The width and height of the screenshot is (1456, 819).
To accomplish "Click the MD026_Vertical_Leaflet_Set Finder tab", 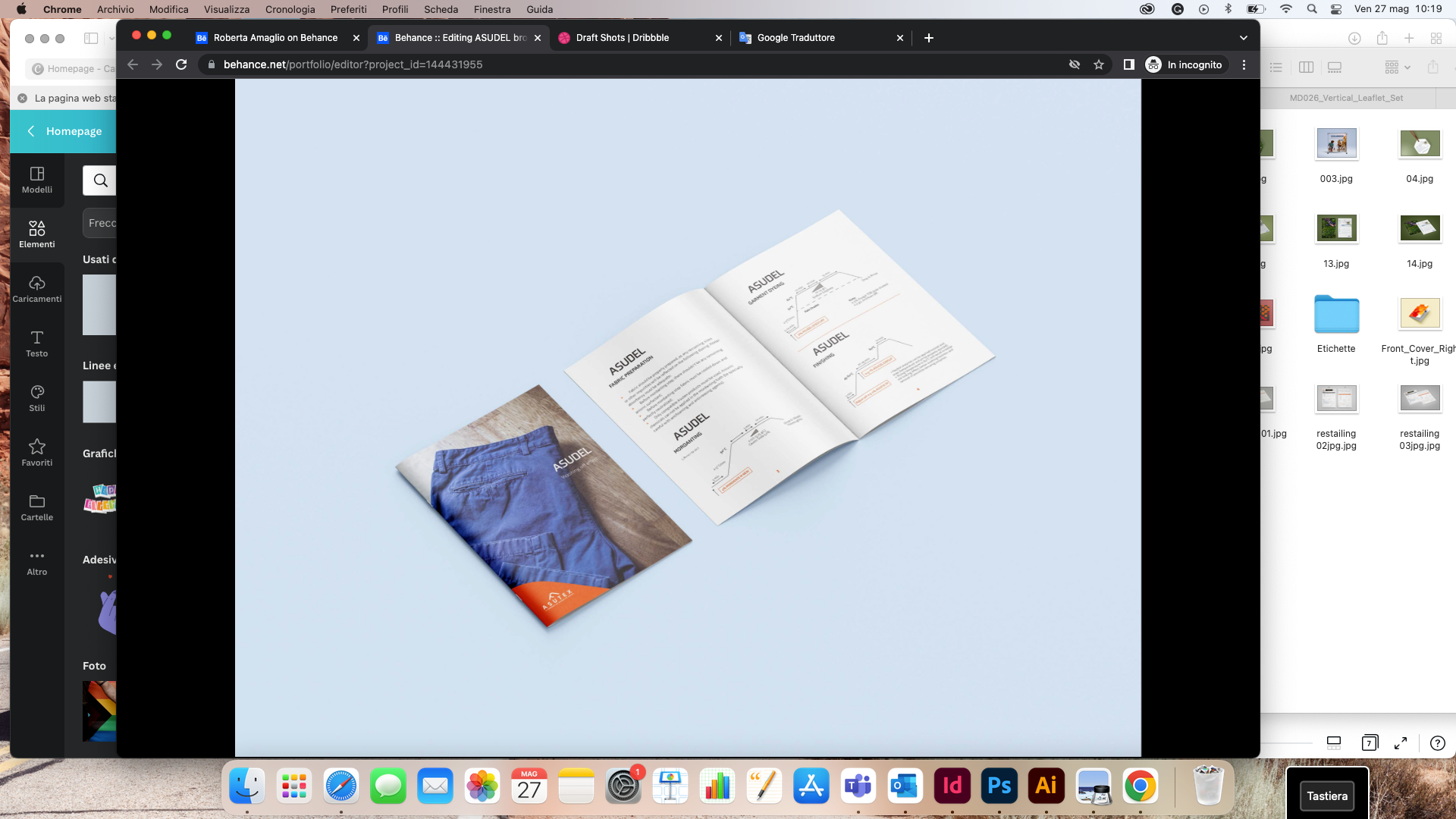I will tap(1346, 98).
